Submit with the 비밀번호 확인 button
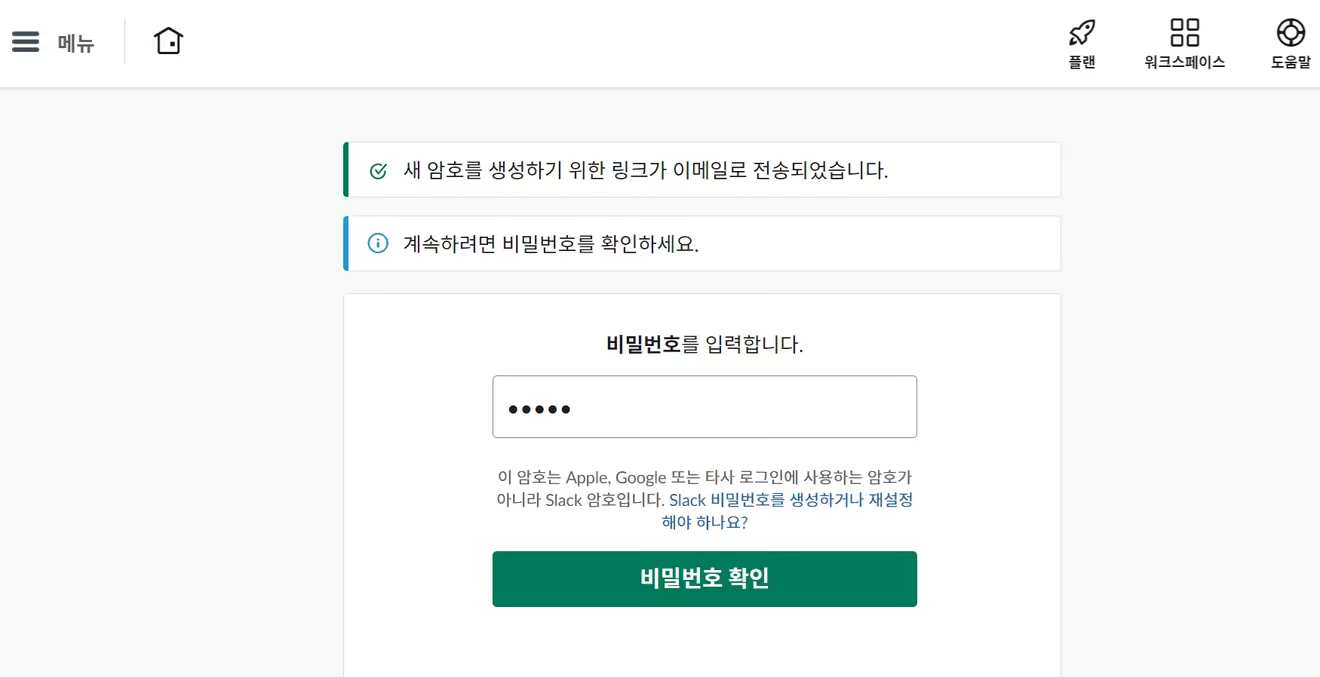The width and height of the screenshot is (1320, 677). click(x=704, y=579)
